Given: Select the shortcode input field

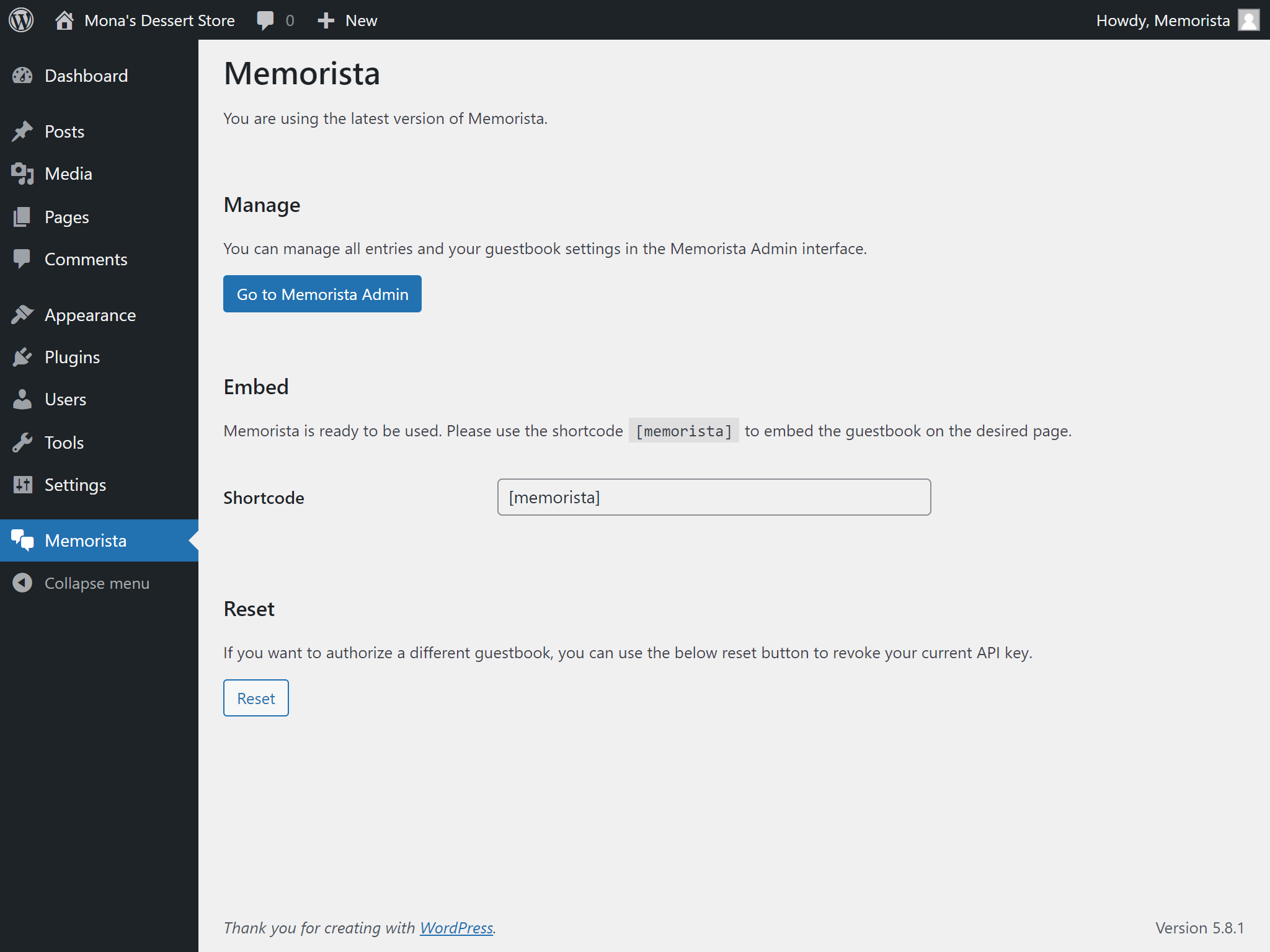Looking at the screenshot, I should point(714,497).
